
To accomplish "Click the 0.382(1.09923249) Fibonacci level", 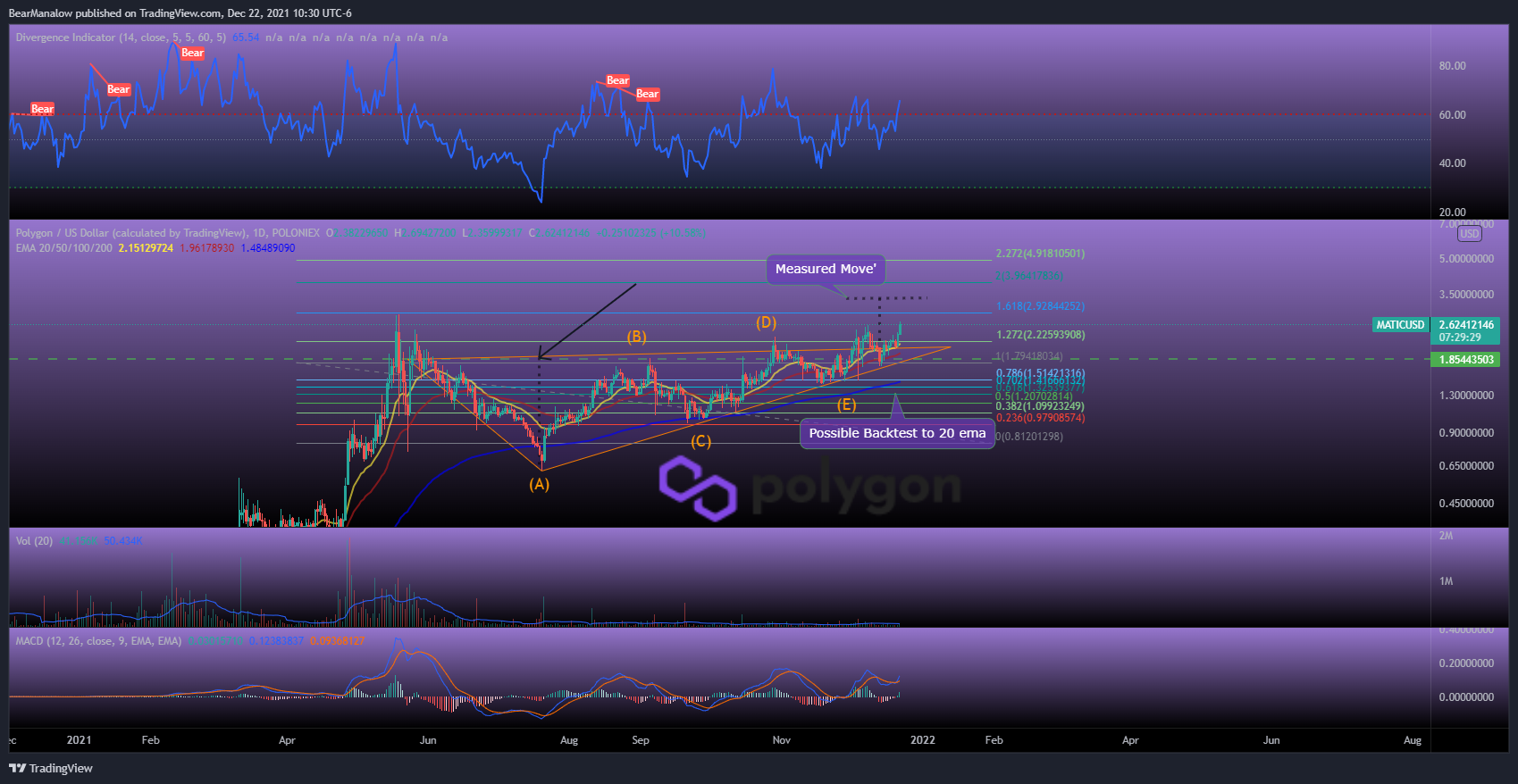I will tap(1041, 406).
